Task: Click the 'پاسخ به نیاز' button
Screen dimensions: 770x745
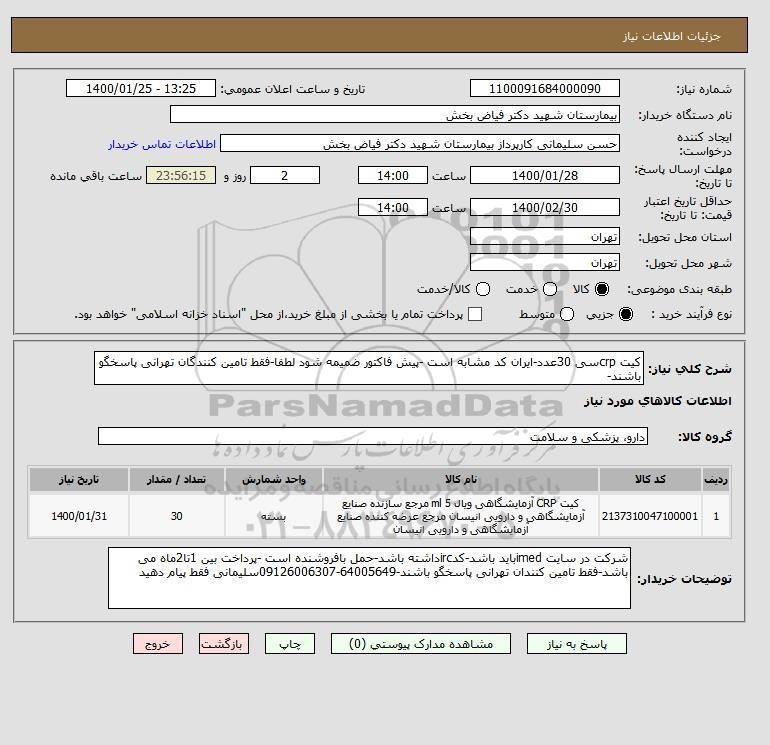Action: [577, 643]
